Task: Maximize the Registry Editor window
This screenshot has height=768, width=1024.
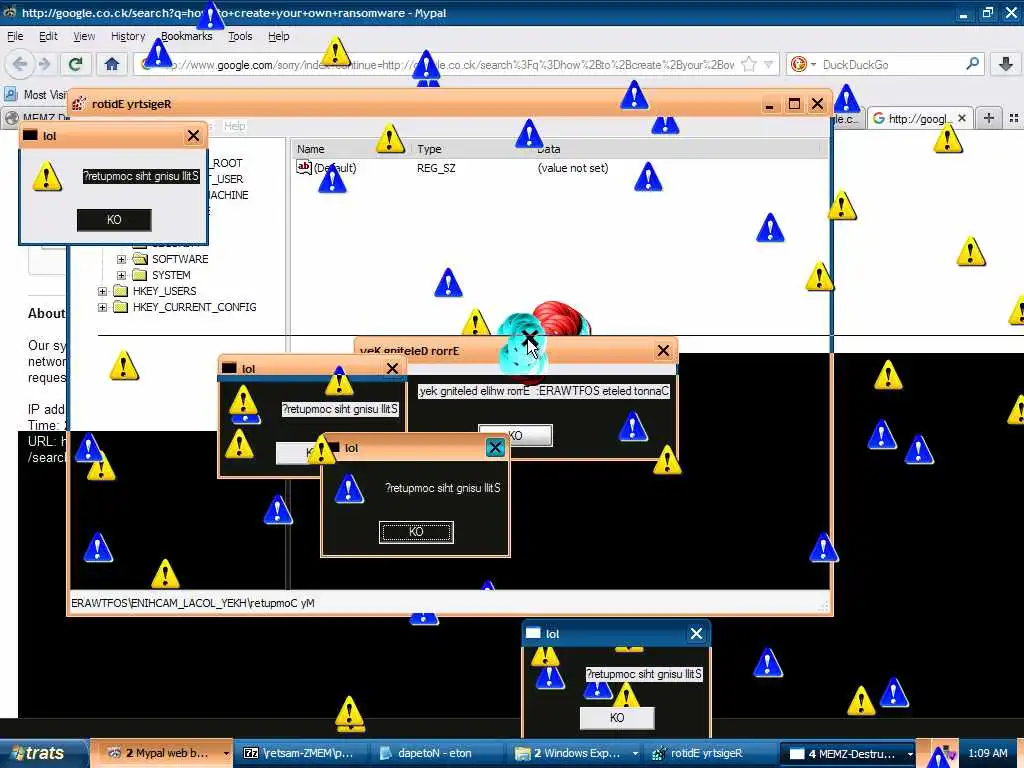Action: (x=794, y=104)
